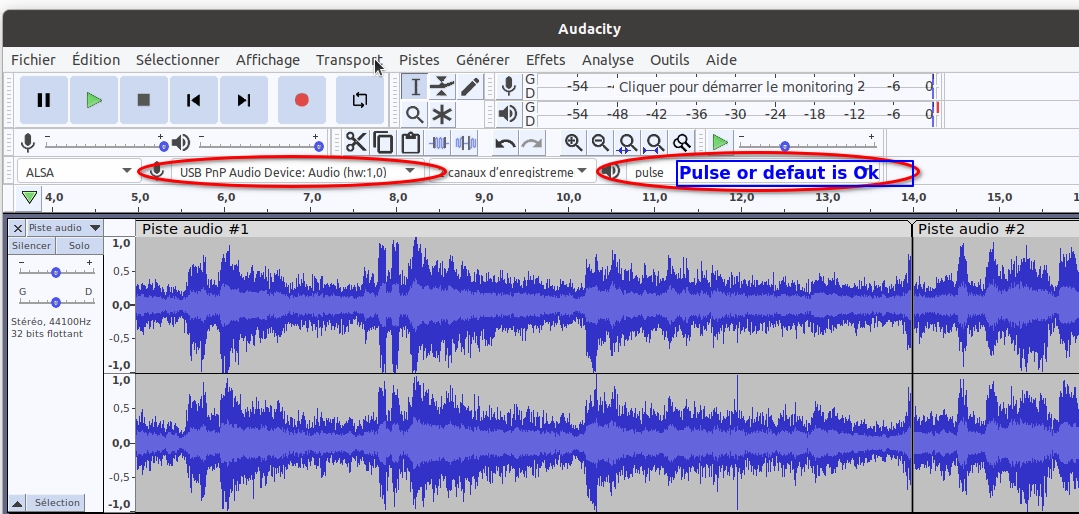Viewport: 1079px width, 514px height.
Task: Toggle the Solo button on the track
Action: (79, 246)
